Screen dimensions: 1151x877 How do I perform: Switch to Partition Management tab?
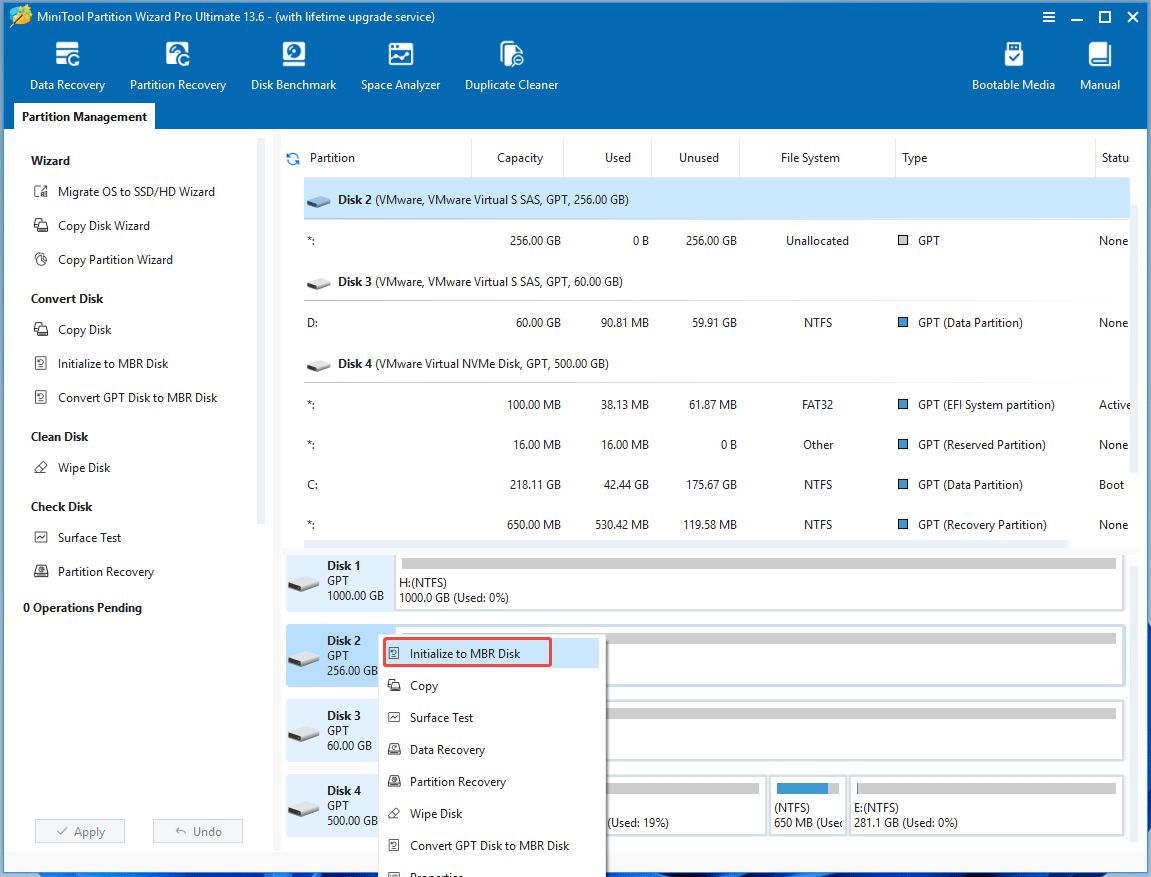tap(84, 117)
